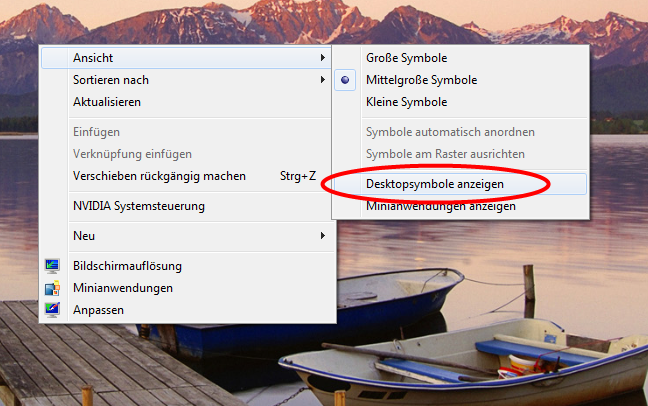
Task: Choose Anpassen to personalize desktop
Action: tap(186, 310)
